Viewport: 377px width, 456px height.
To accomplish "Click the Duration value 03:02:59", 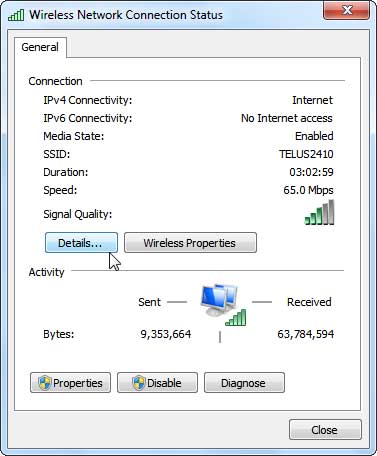I will tap(311, 172).
